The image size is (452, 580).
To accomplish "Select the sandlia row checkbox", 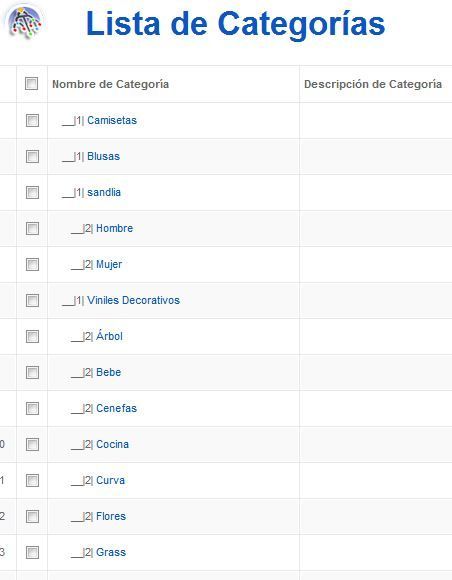I will coord(32,192).
